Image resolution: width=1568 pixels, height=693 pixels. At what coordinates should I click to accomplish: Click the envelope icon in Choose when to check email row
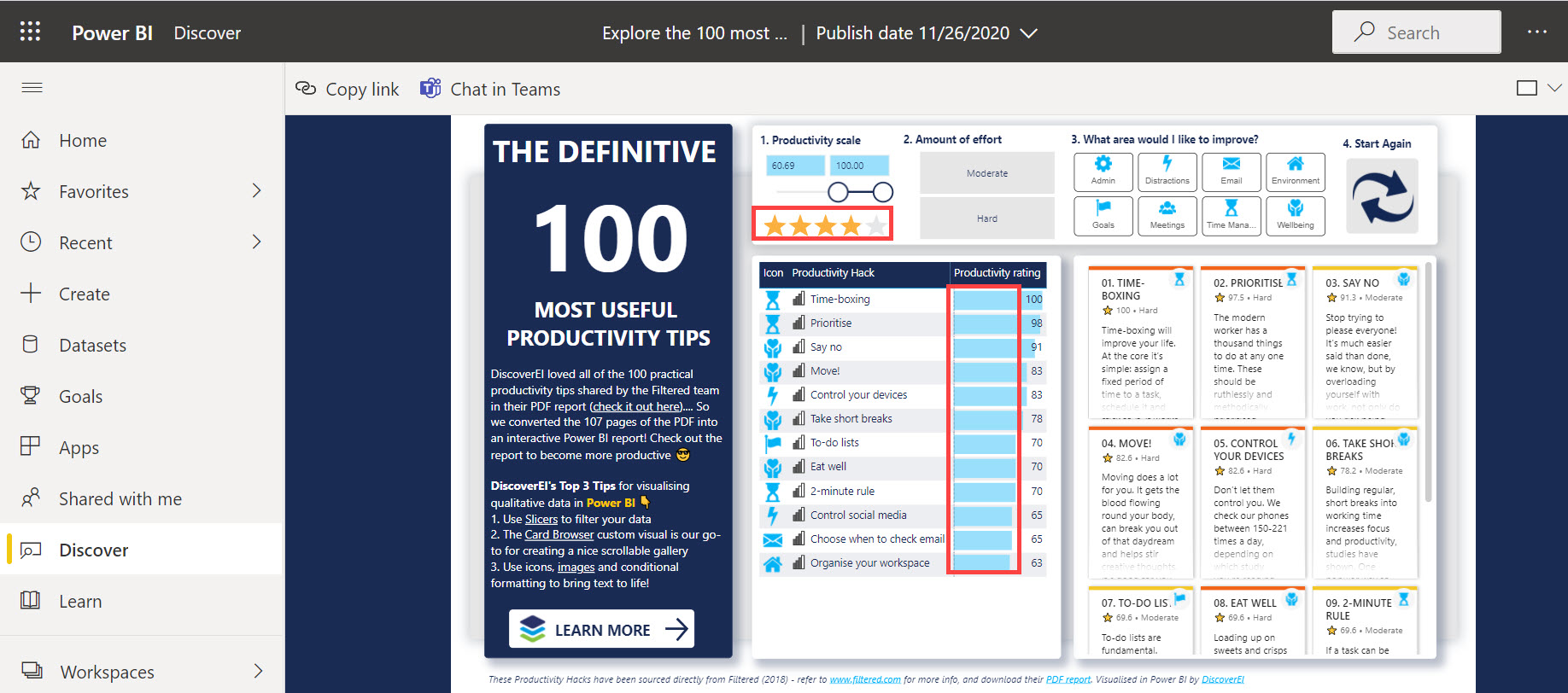tap(773, 539)
